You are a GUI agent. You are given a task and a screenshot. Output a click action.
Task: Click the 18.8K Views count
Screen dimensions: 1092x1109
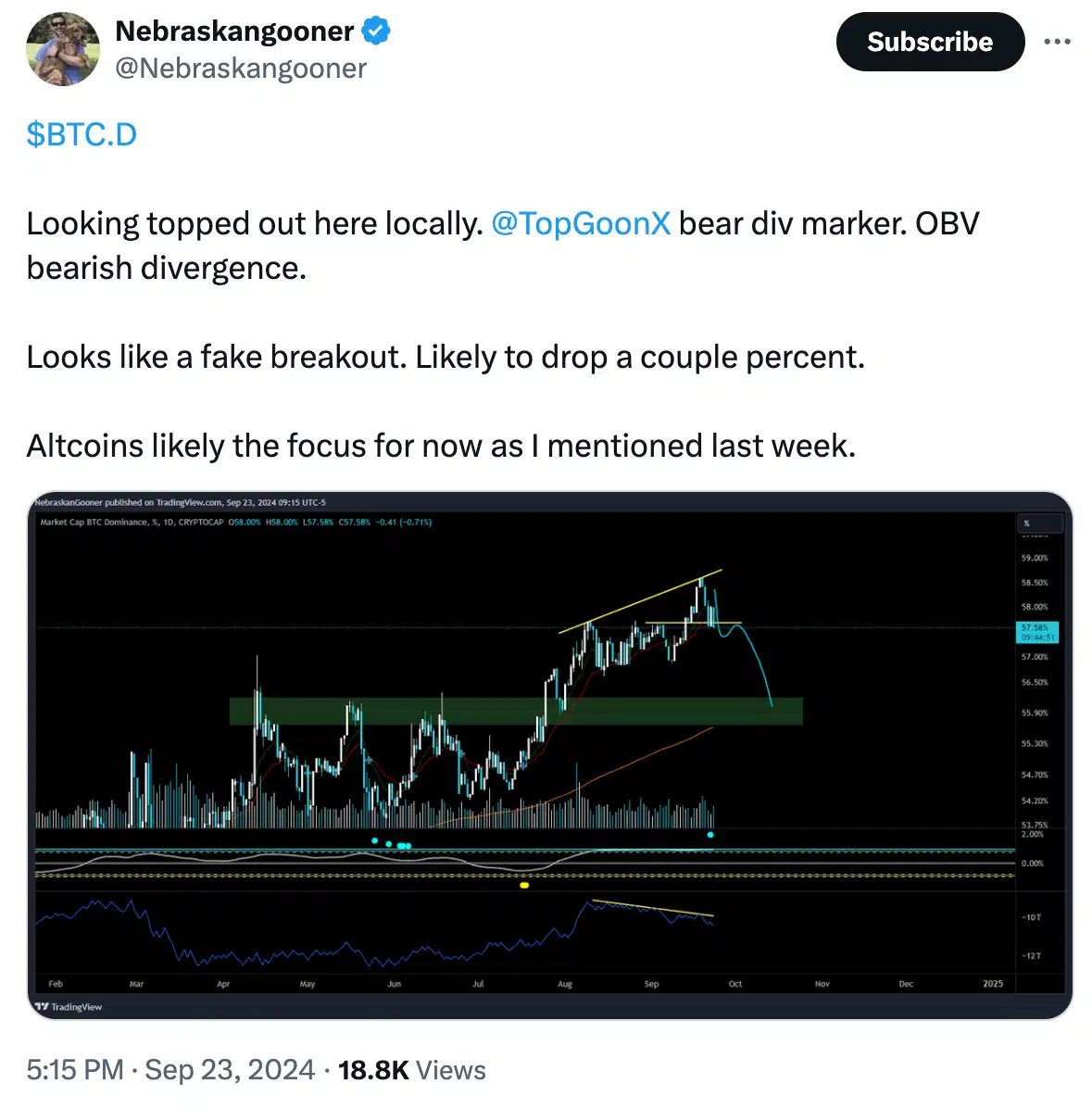coord(411,1070)
